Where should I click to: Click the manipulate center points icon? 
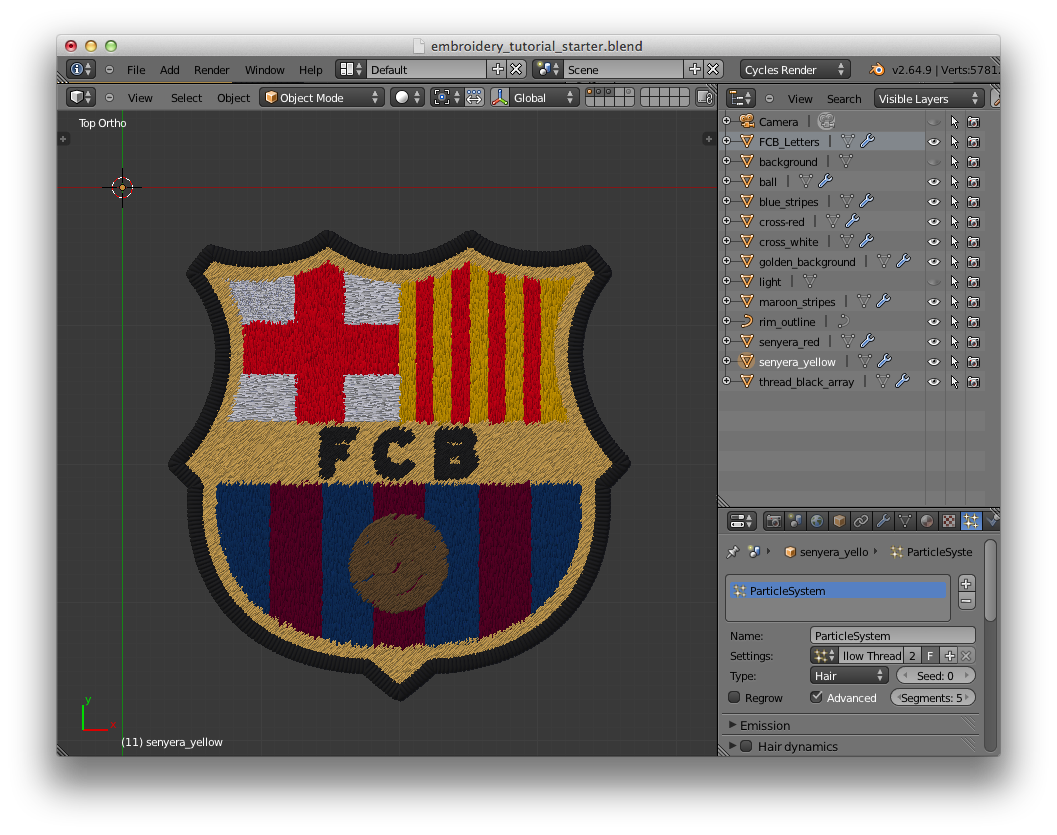click(x=475, y=98)
